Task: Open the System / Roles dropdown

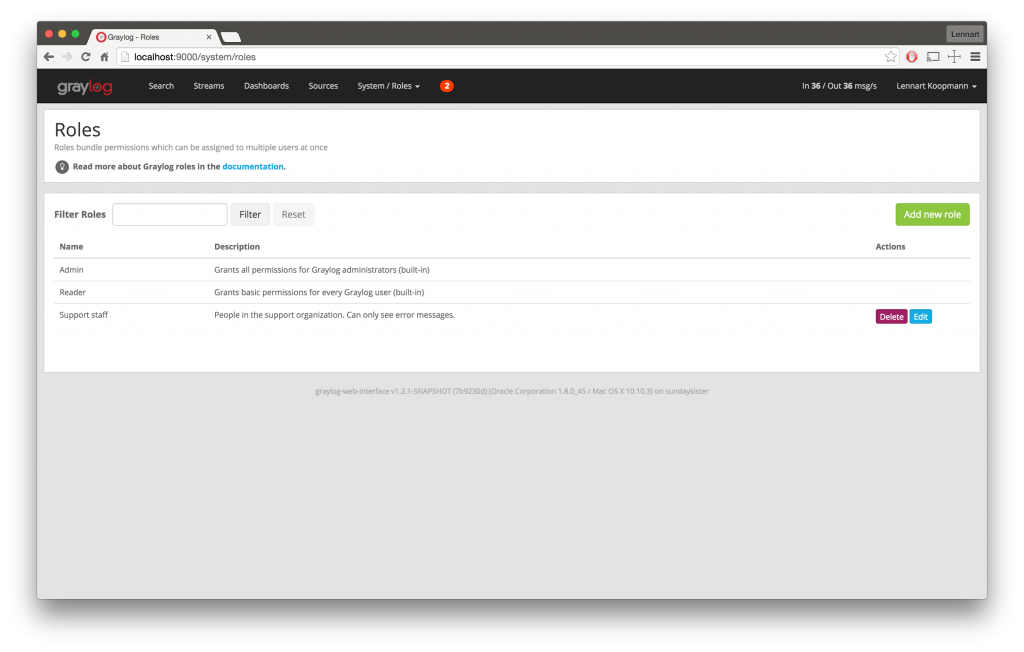Action: (388, 86)
